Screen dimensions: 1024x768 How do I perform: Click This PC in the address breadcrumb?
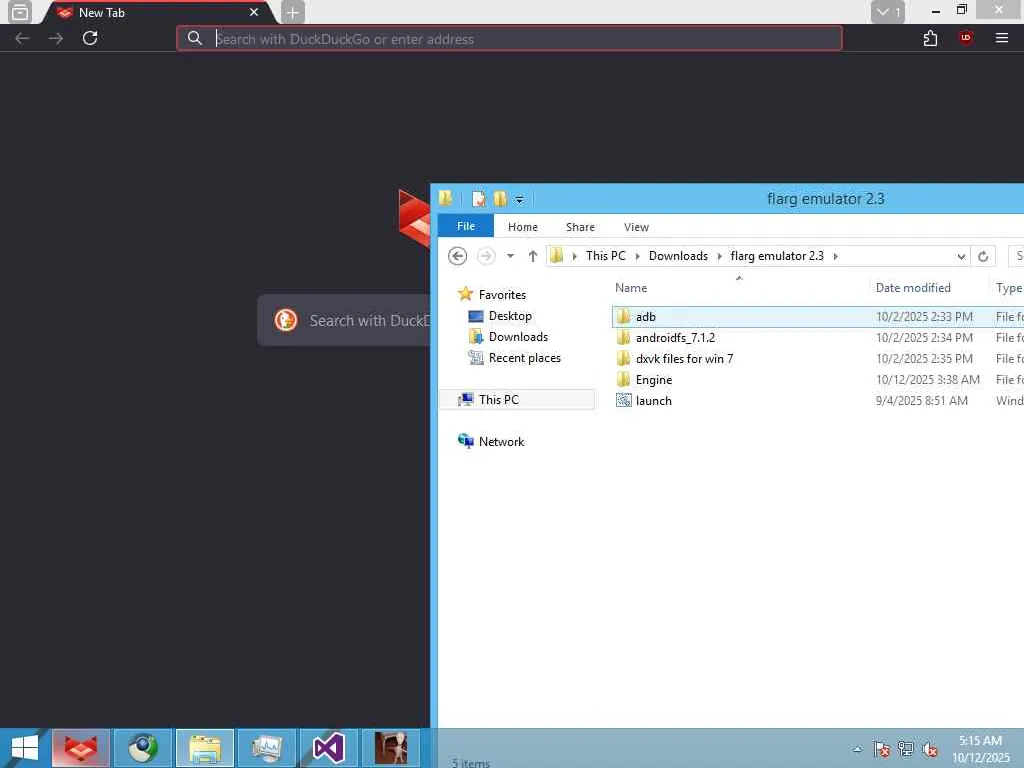[605, 256]
